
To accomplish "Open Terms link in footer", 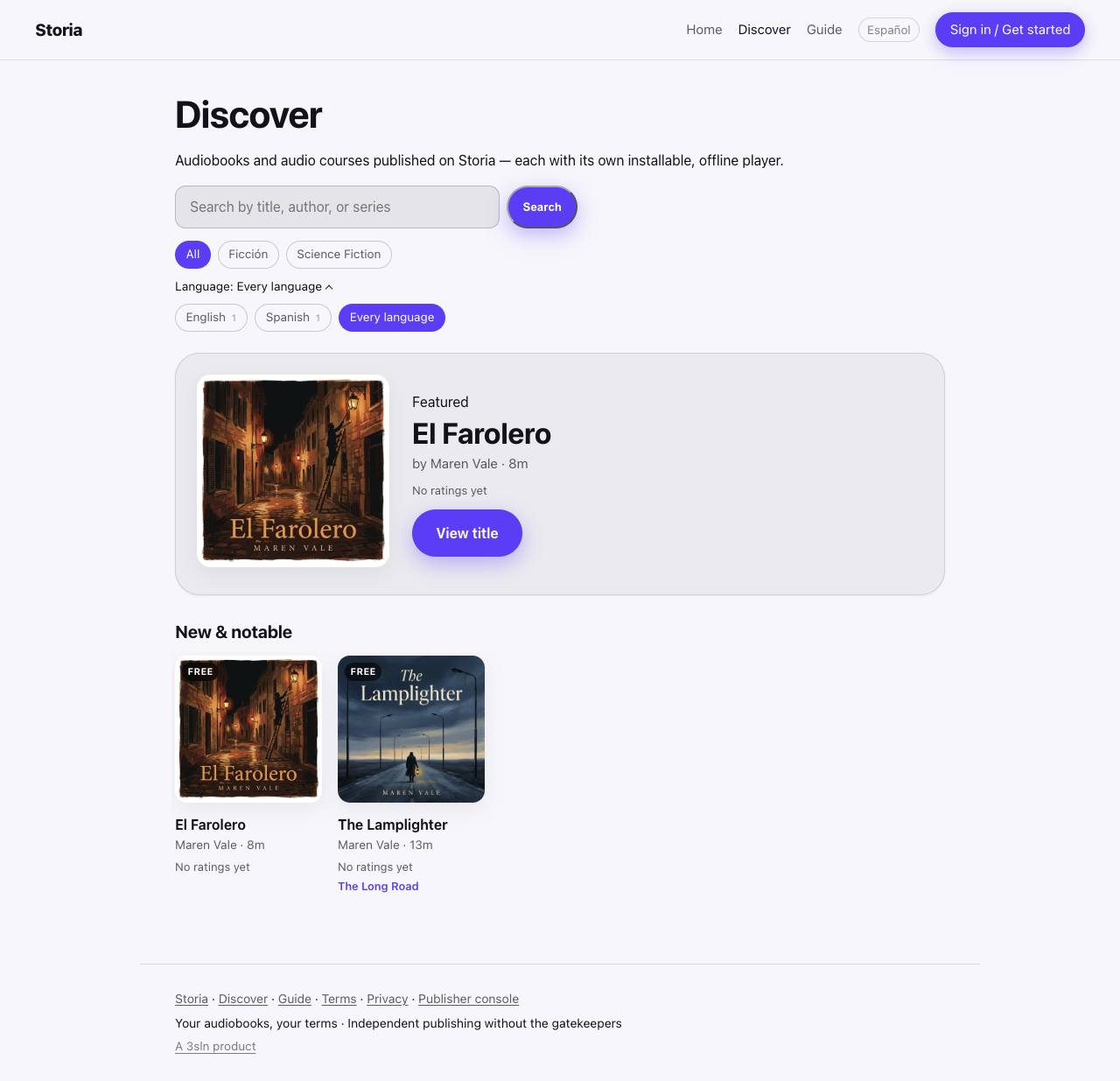I will pyautogui.click(x=339, y=999).
